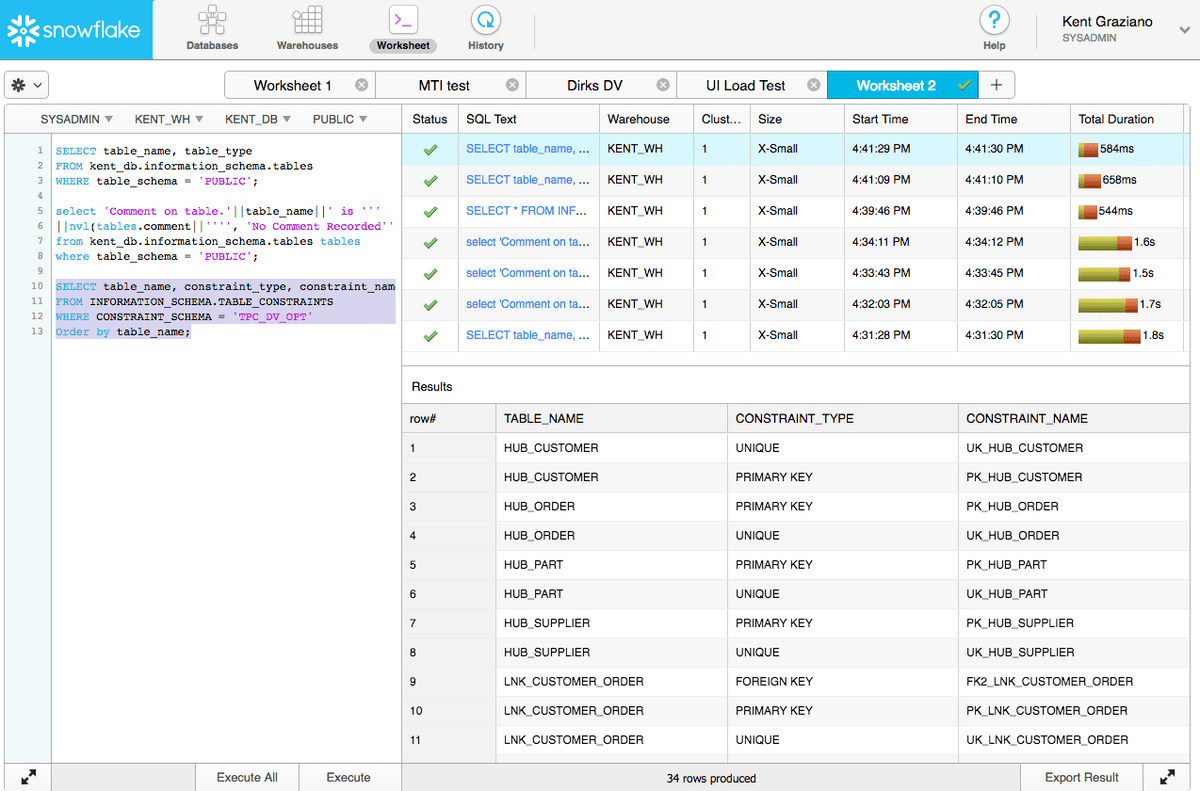
Task: Click the Clust... column header
Action: point(720,119)
